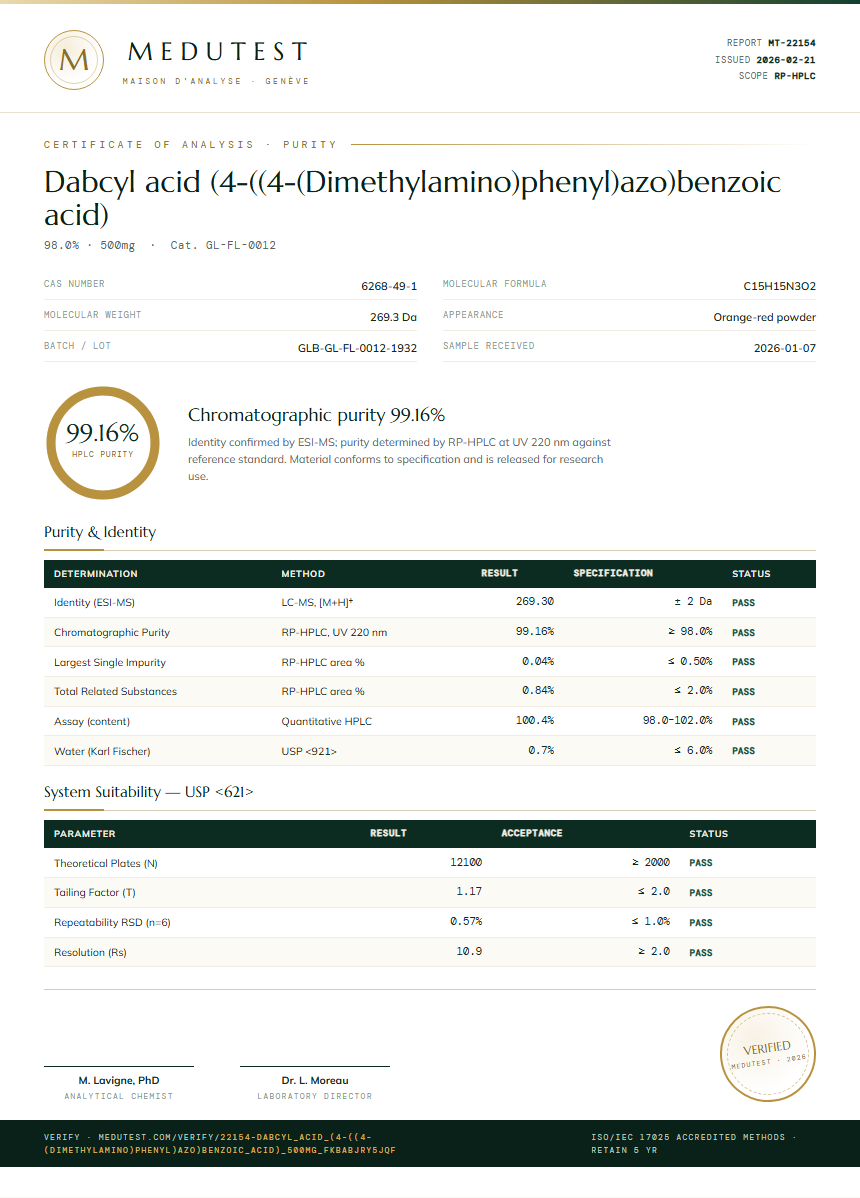Click the tailing factor result 1.17
Screen dimensions: 860x1198
(x=469, y=891)
